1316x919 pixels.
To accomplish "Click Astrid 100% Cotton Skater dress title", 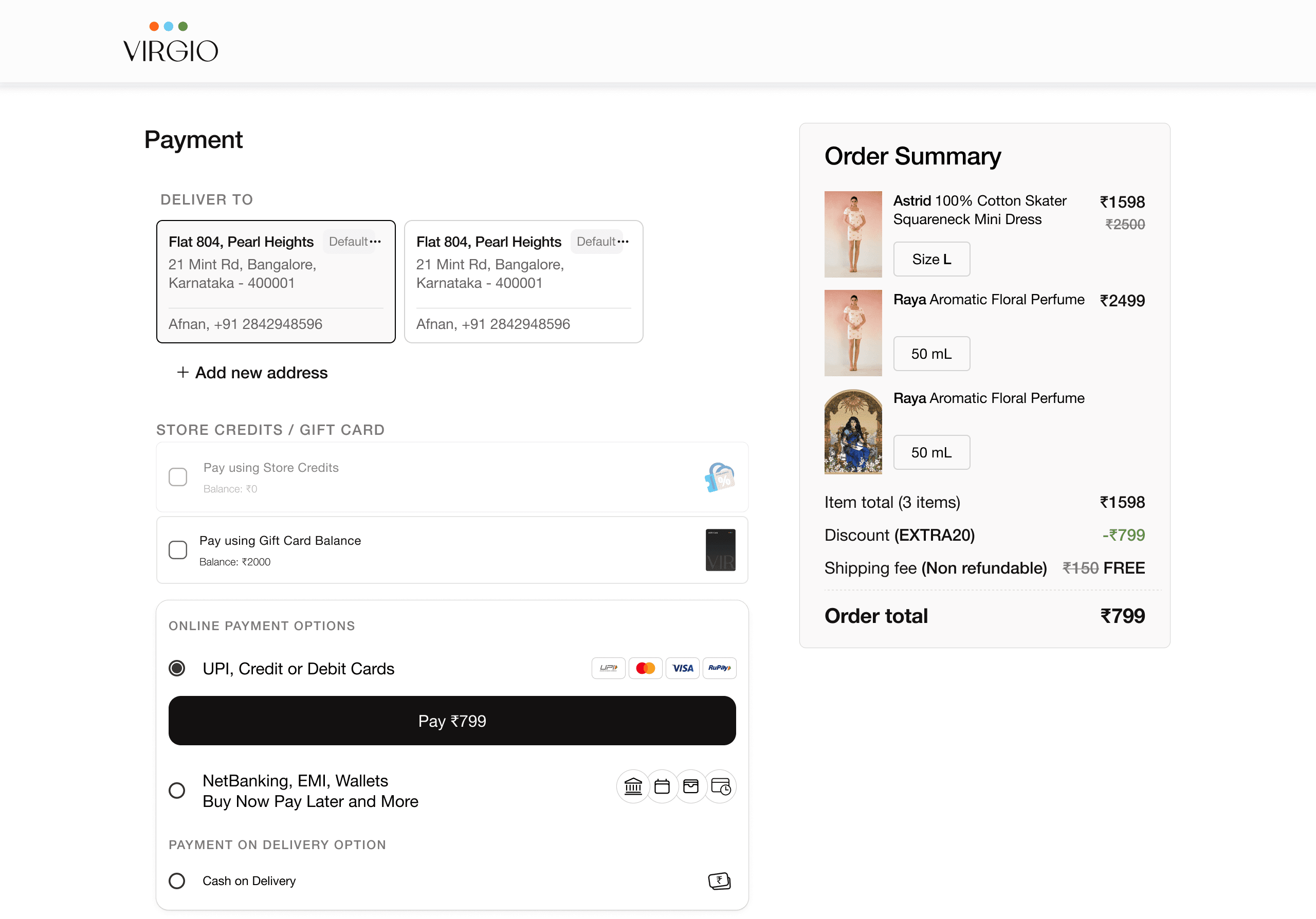I will 980,210.
